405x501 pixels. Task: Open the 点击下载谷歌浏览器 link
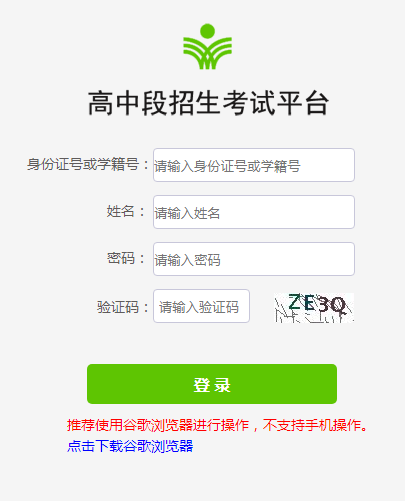[130, 446]
